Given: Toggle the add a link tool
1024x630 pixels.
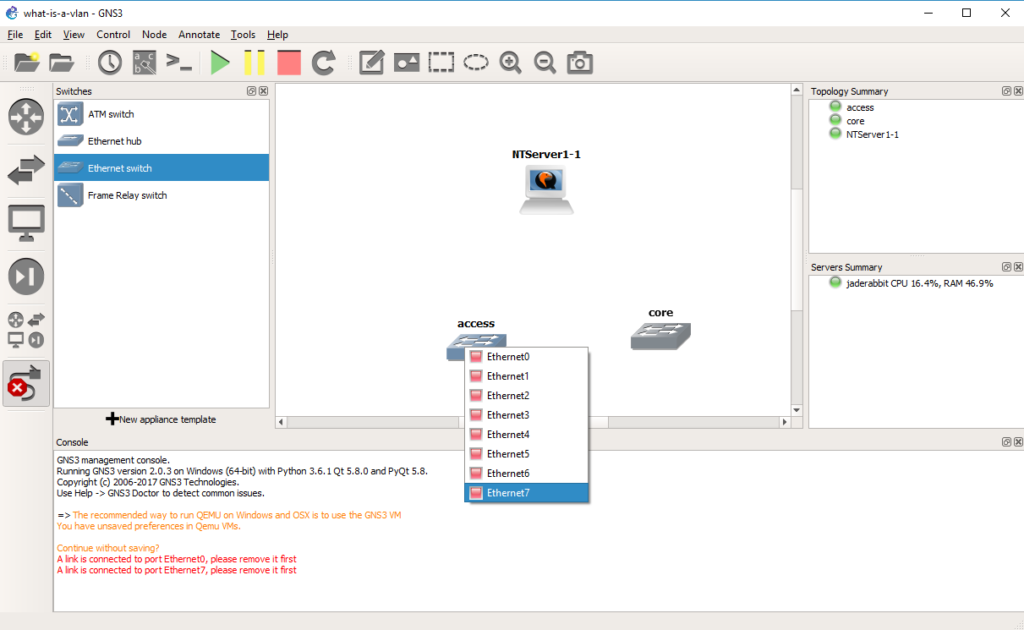Looking at the screenshot, I should click(x=26, y=384).
